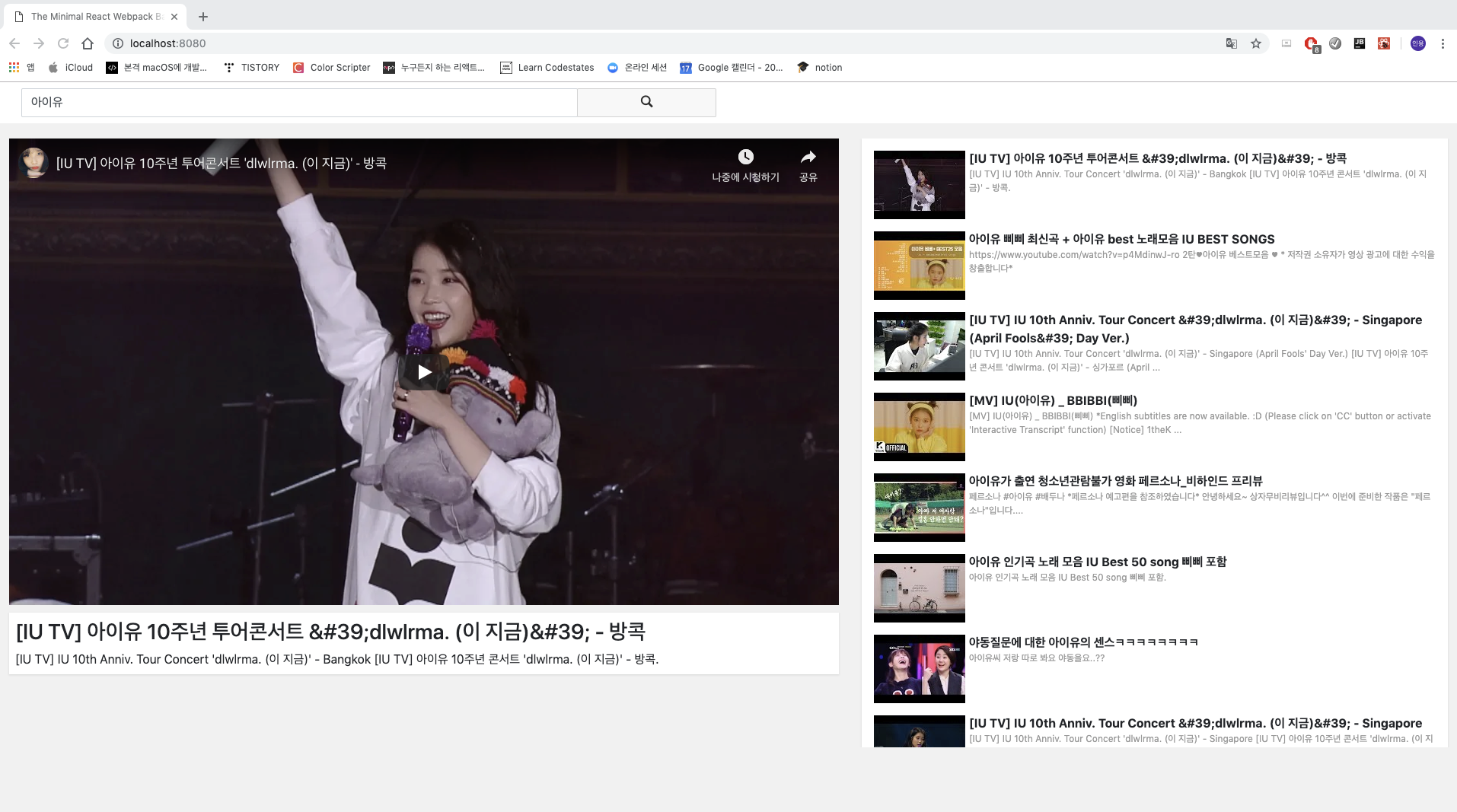Bookmark this page with star icon
The height and width of the screenshot is (812, 1457).
[x=1256, y=43]
